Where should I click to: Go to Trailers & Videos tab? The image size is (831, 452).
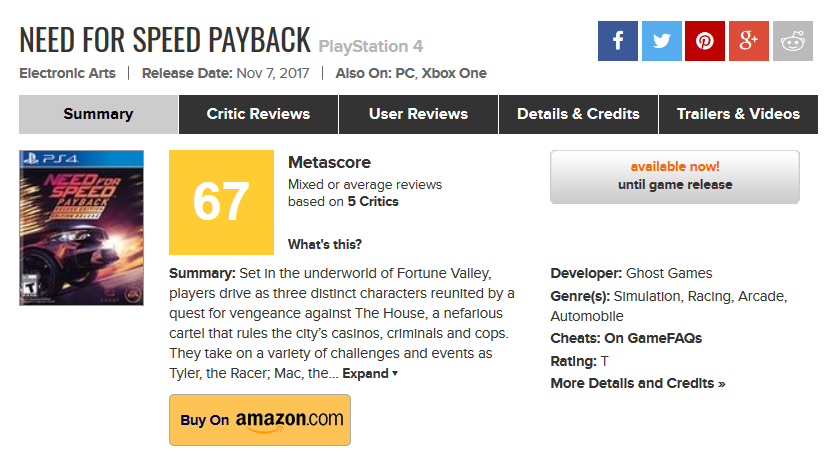tap(738, 114)
